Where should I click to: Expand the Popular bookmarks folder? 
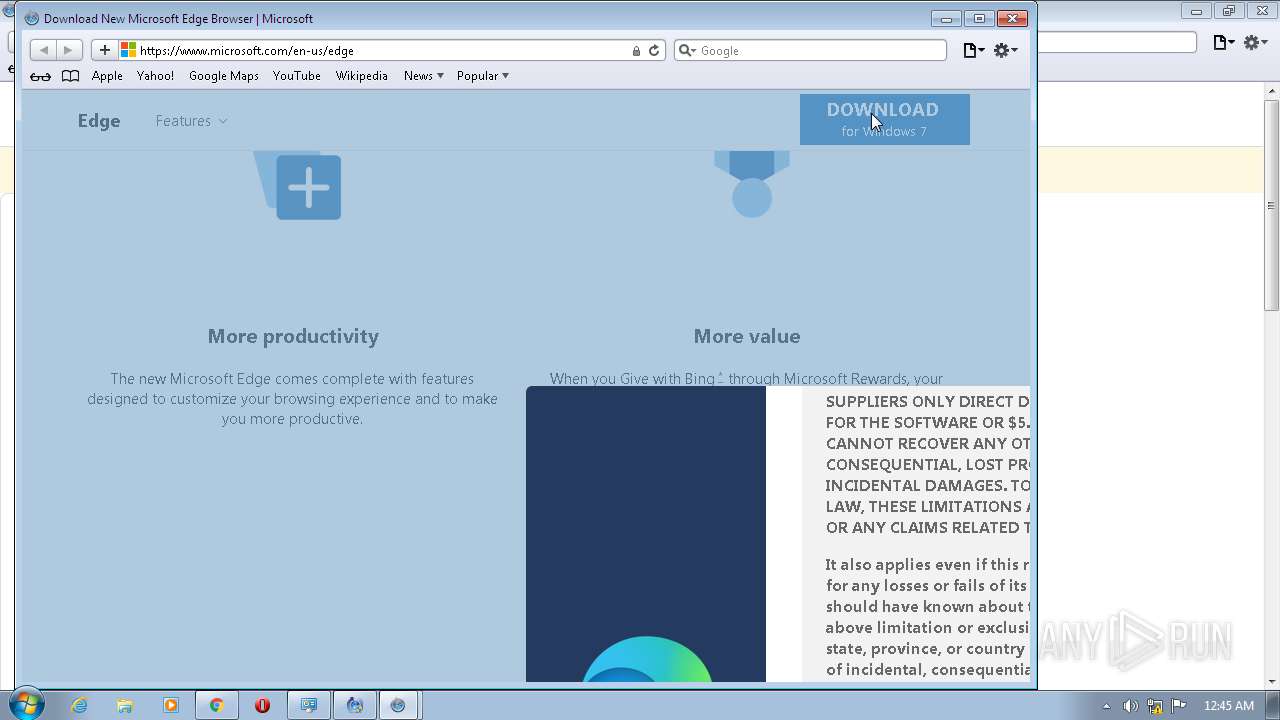pos(483,76)
